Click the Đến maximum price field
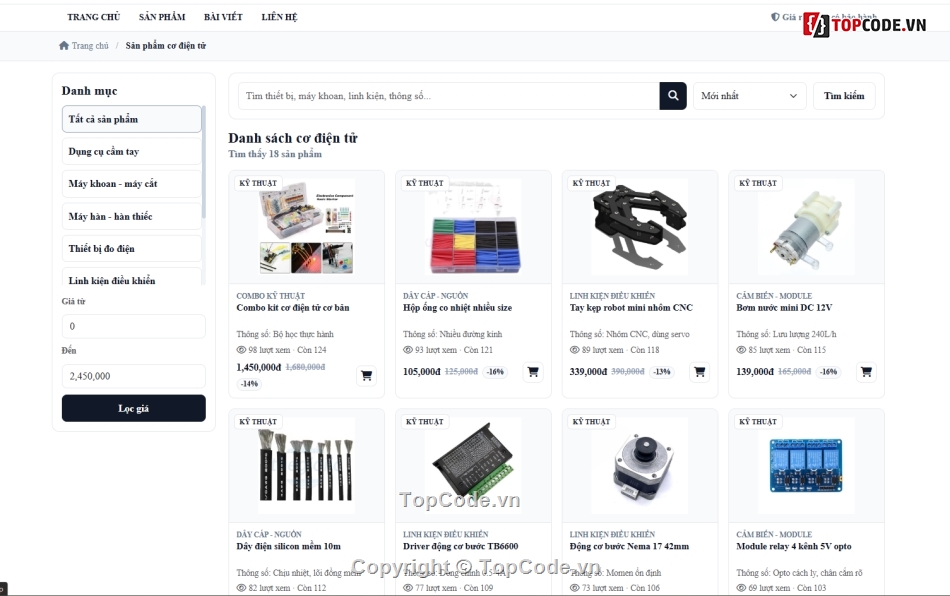 [x=133, y=376]
